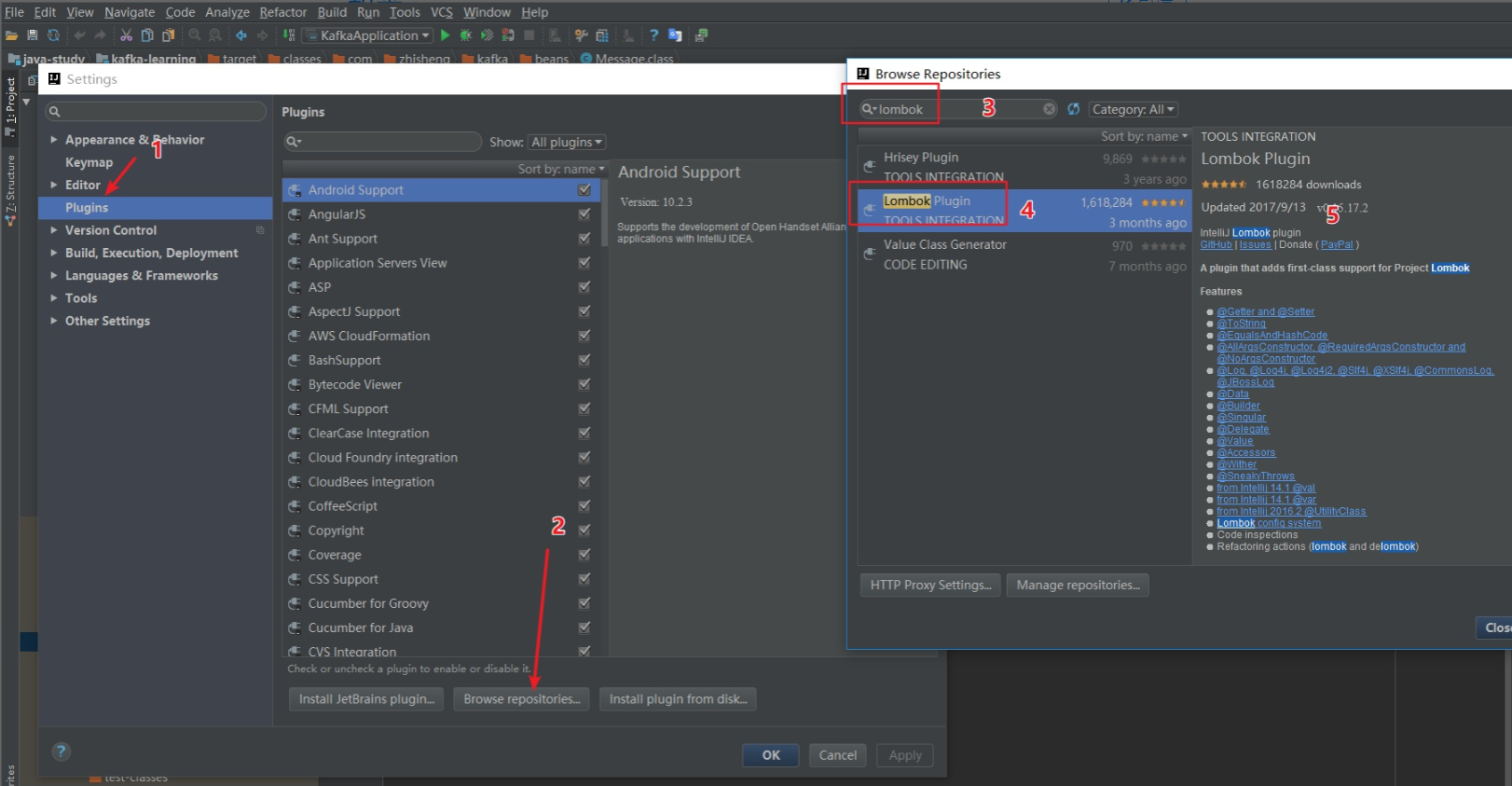
Task: Click the Cut scissors icon
Action: pos(126,35)
